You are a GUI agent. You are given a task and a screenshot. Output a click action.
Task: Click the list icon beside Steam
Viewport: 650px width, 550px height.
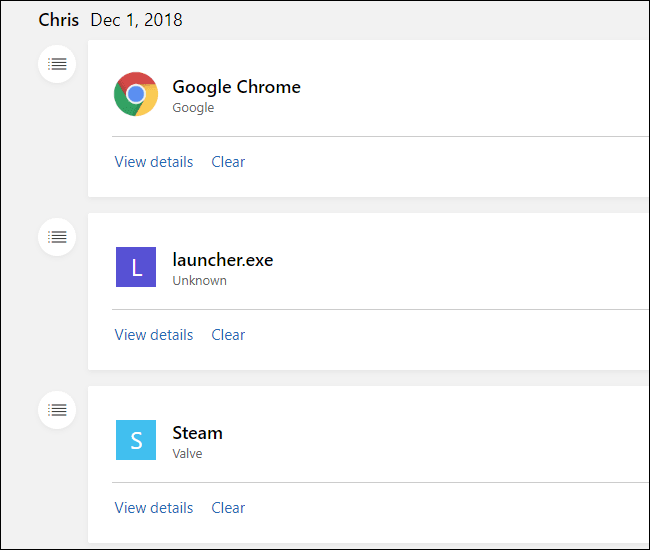(x=58, y=410)
